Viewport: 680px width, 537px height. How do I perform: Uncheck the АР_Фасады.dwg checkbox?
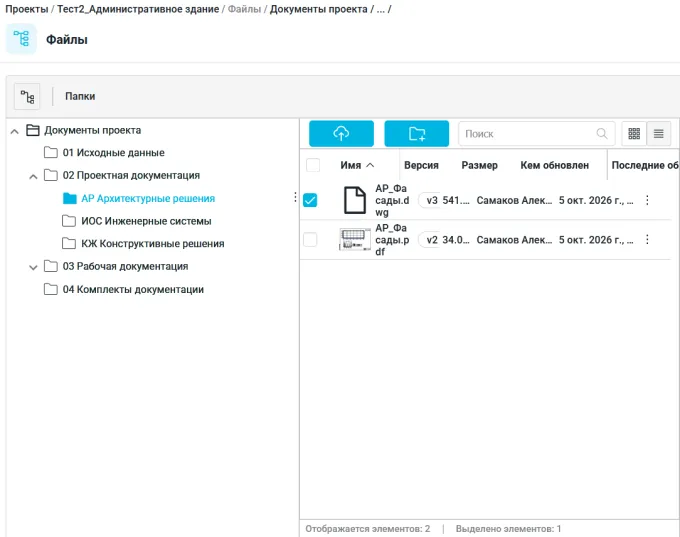pyautogui.click(x=310, y=200)
